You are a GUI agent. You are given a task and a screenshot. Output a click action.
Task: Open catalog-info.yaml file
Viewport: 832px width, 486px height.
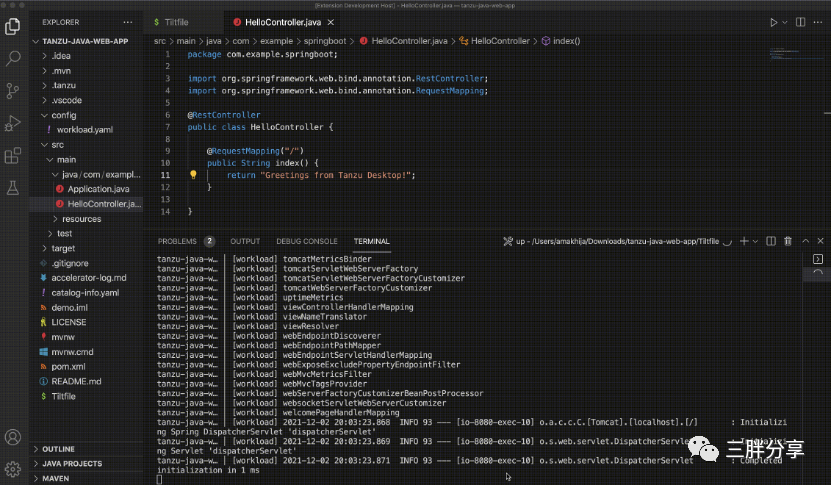pos(86,292)
